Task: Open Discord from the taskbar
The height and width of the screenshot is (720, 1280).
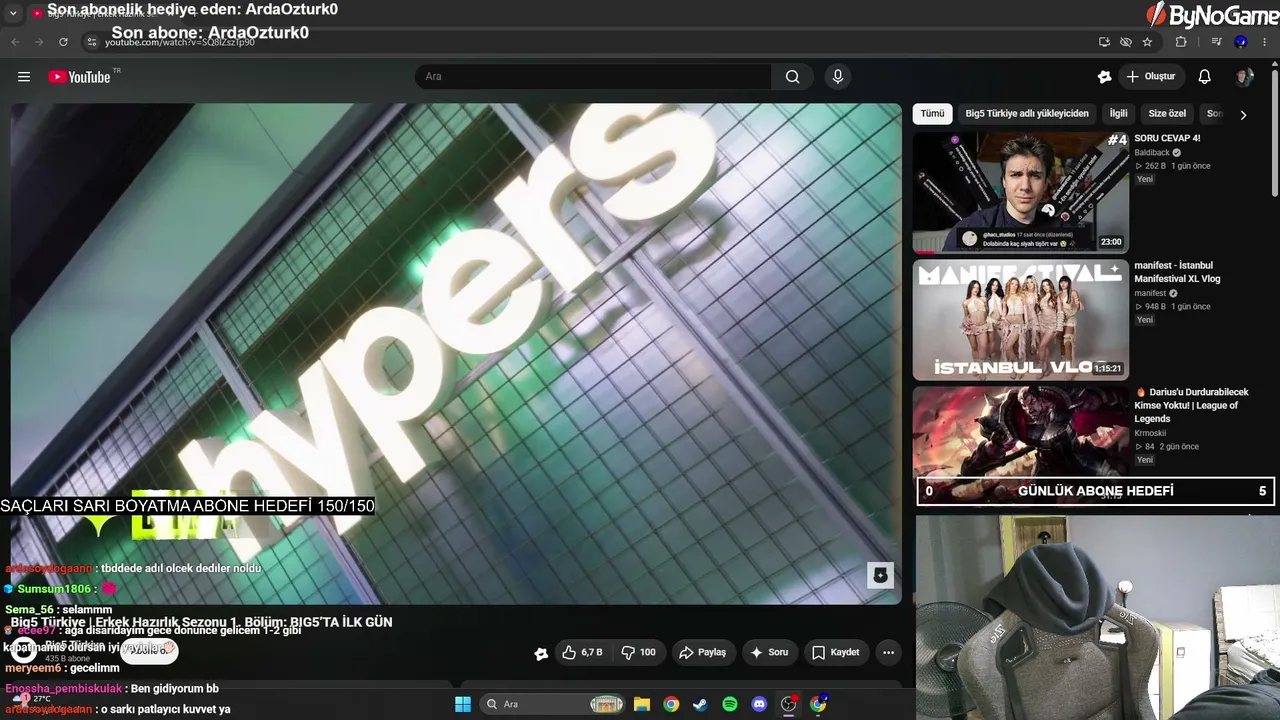Action: [759, 704]
